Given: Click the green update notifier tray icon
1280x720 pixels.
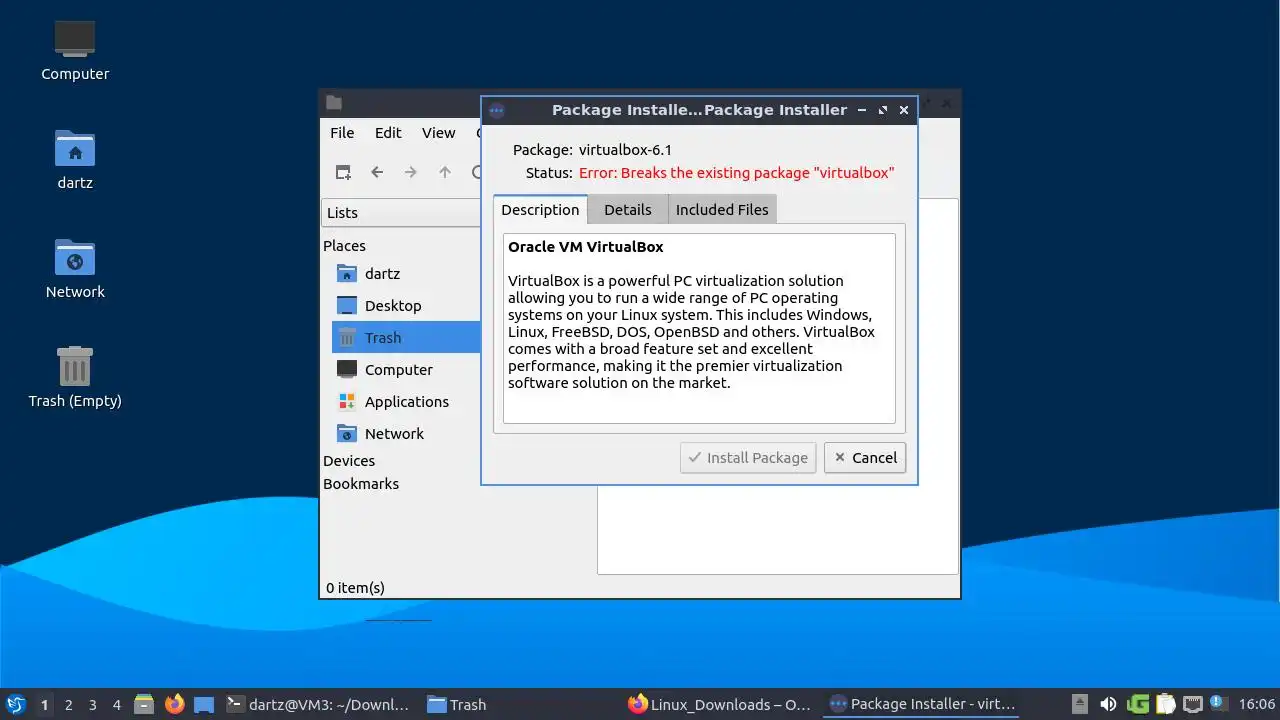Looking at the screenshot, I should click(x=1138, y=704).
